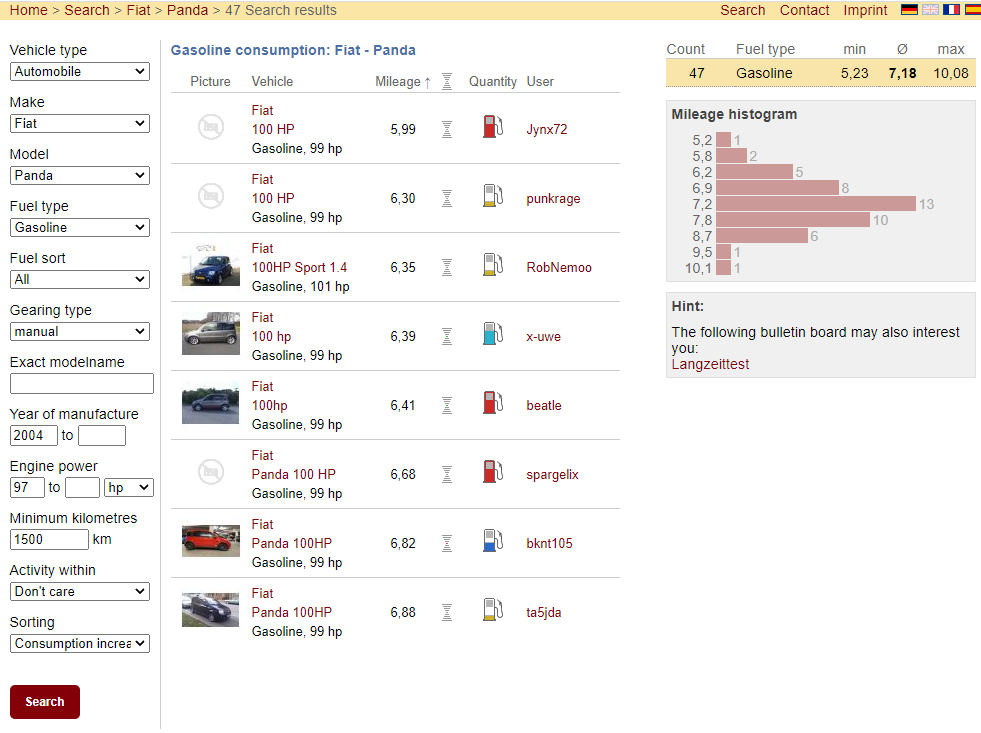981x733 pixels.
Task: Open the Gearing type dropdown
Action: [79, 331]
